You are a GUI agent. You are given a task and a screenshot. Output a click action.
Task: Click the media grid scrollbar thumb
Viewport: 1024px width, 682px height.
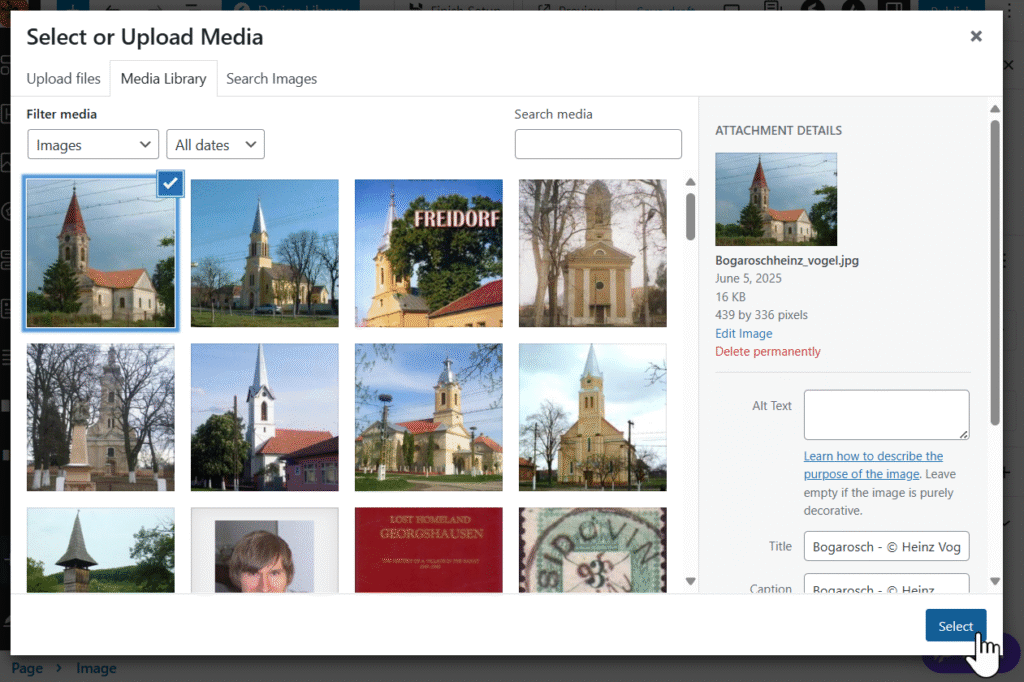click(690, 216)
